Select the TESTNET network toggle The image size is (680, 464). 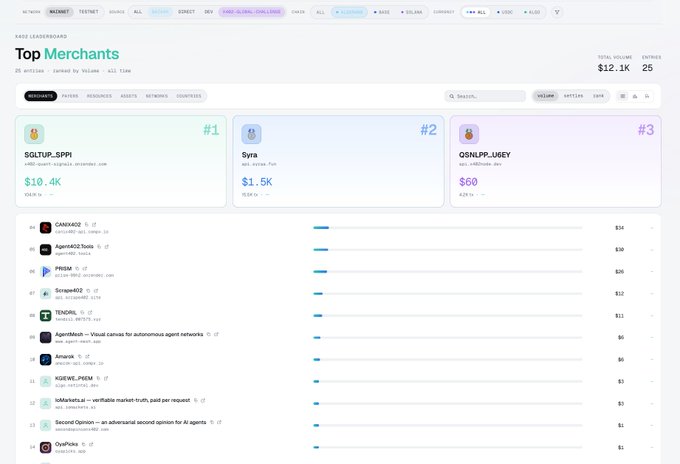88,12
